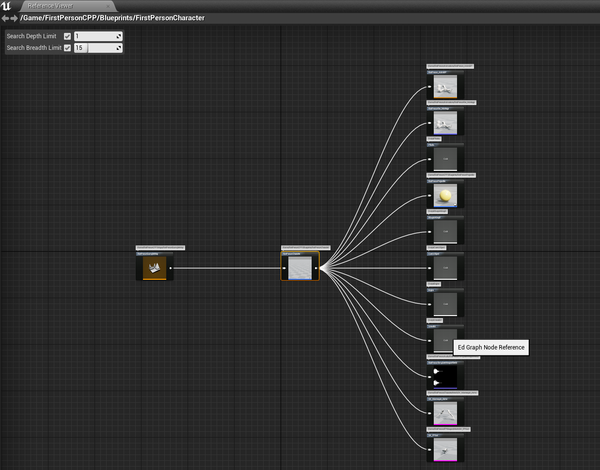Toggle the Search Depth Limit checkbox
The width and height of the screenshot is (600, 470).
point(67,36)
